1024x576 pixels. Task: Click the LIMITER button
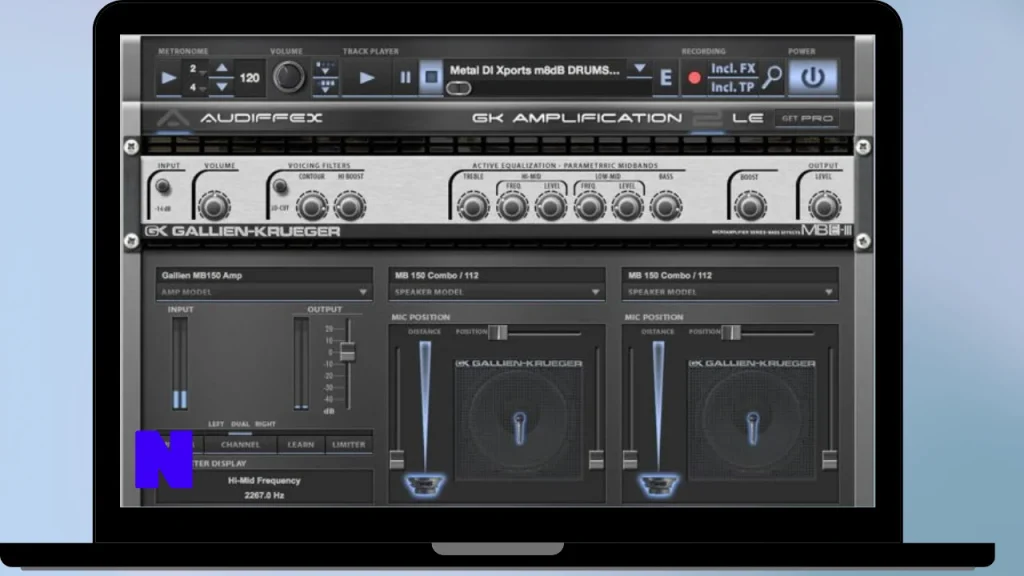(x=349, y=445)
